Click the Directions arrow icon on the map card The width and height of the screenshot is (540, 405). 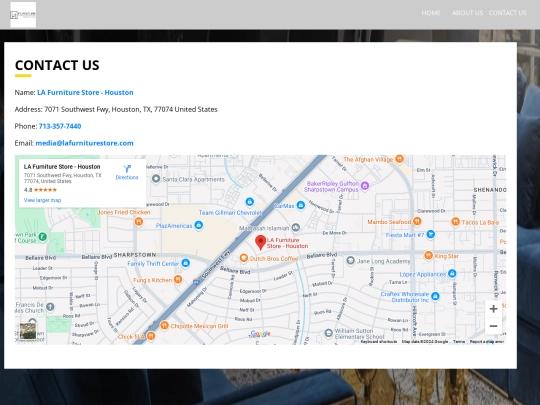click(127, 168)
